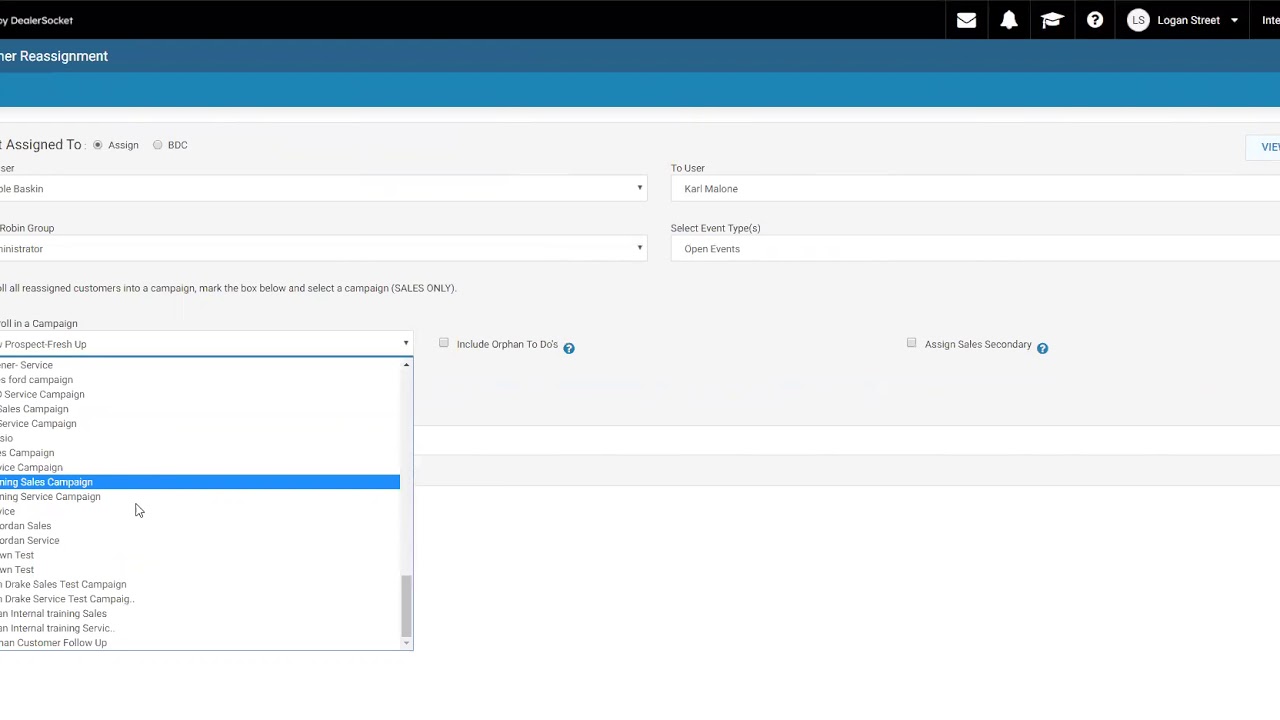Open the Robin Group dropdown
This screenshot has height=720, width=1280.
click(x=323, y=248)
